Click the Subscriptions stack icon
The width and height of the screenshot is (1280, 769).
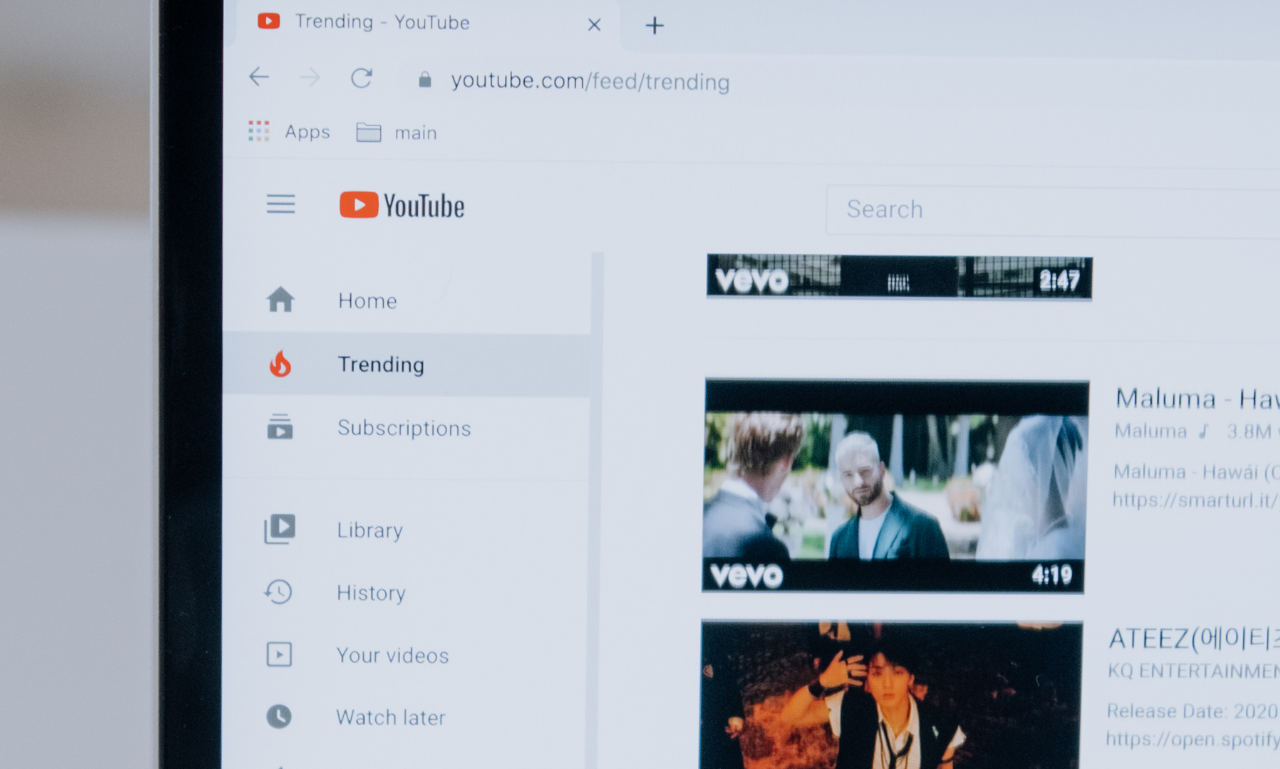(x=280, y=427)
